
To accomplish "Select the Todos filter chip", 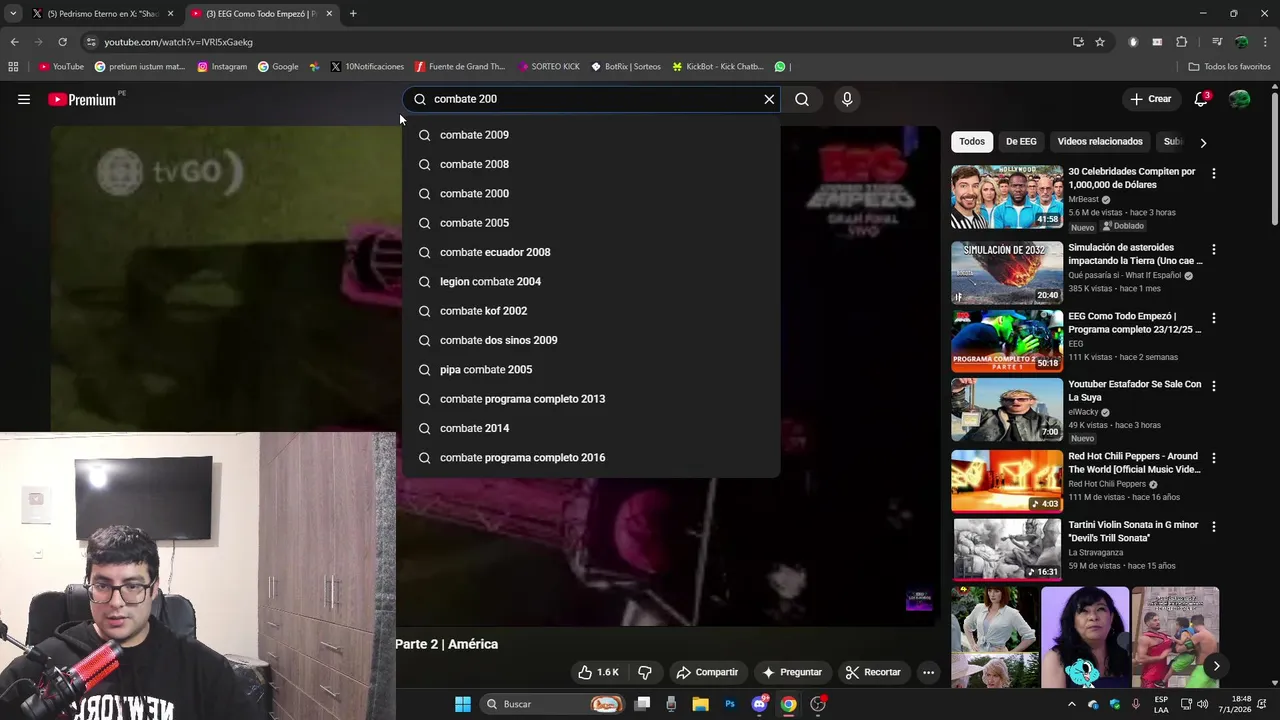I will (972, 142).
